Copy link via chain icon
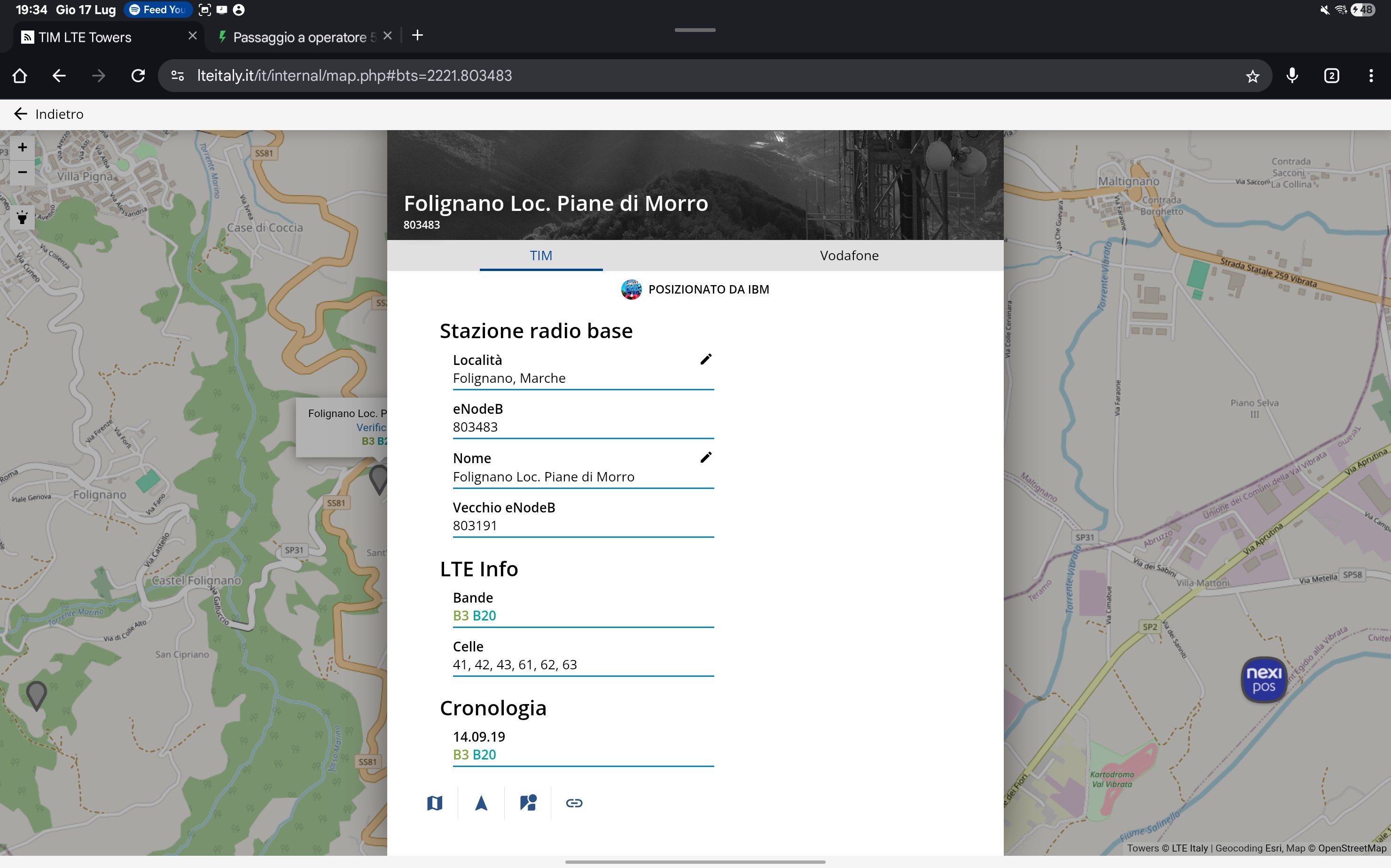Screen dimensions: 1391x868 coord(574,803)
